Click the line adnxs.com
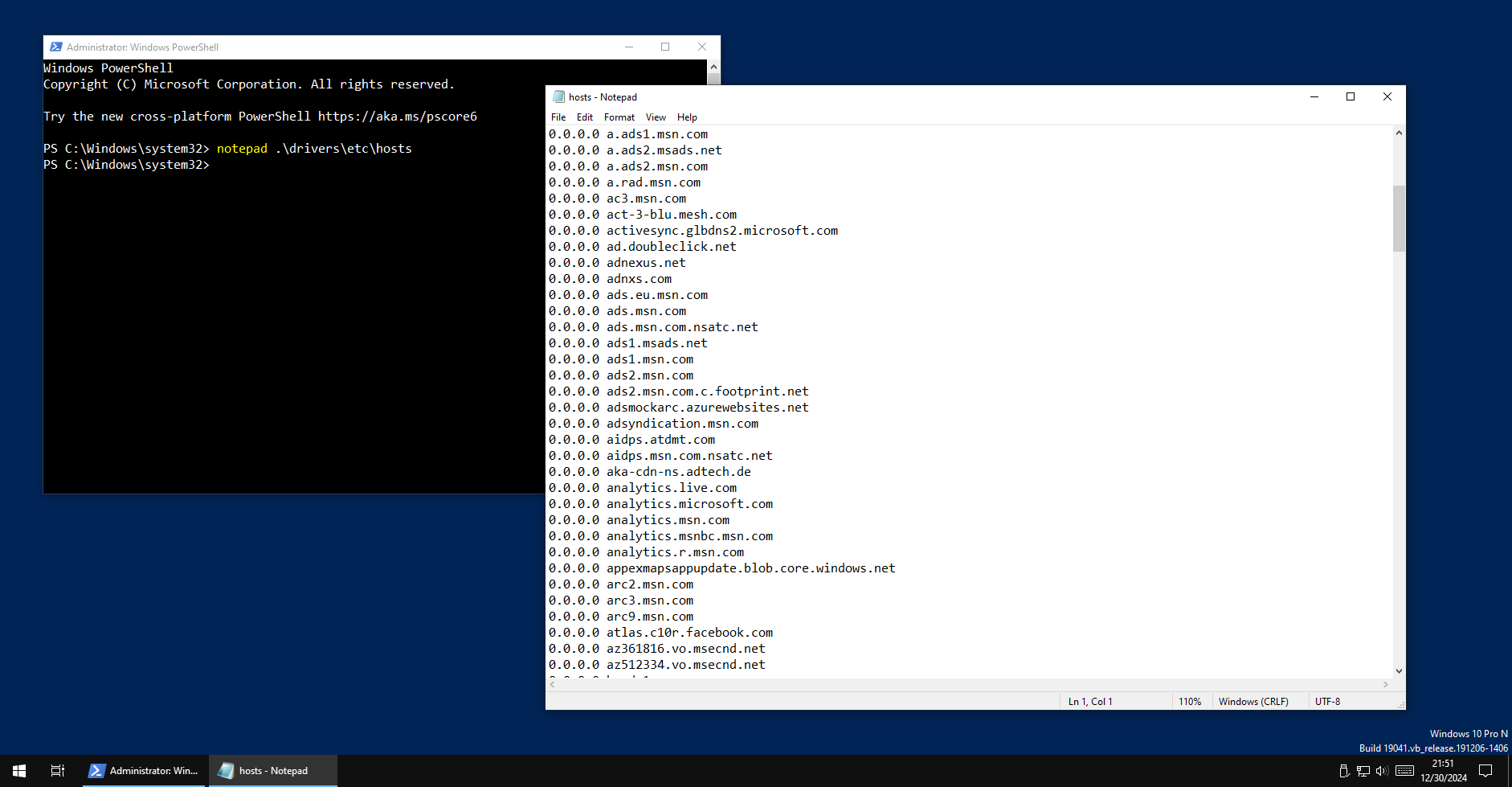Image resolution: width=1512 pixels, height=787 pixels. coord(610,279)
